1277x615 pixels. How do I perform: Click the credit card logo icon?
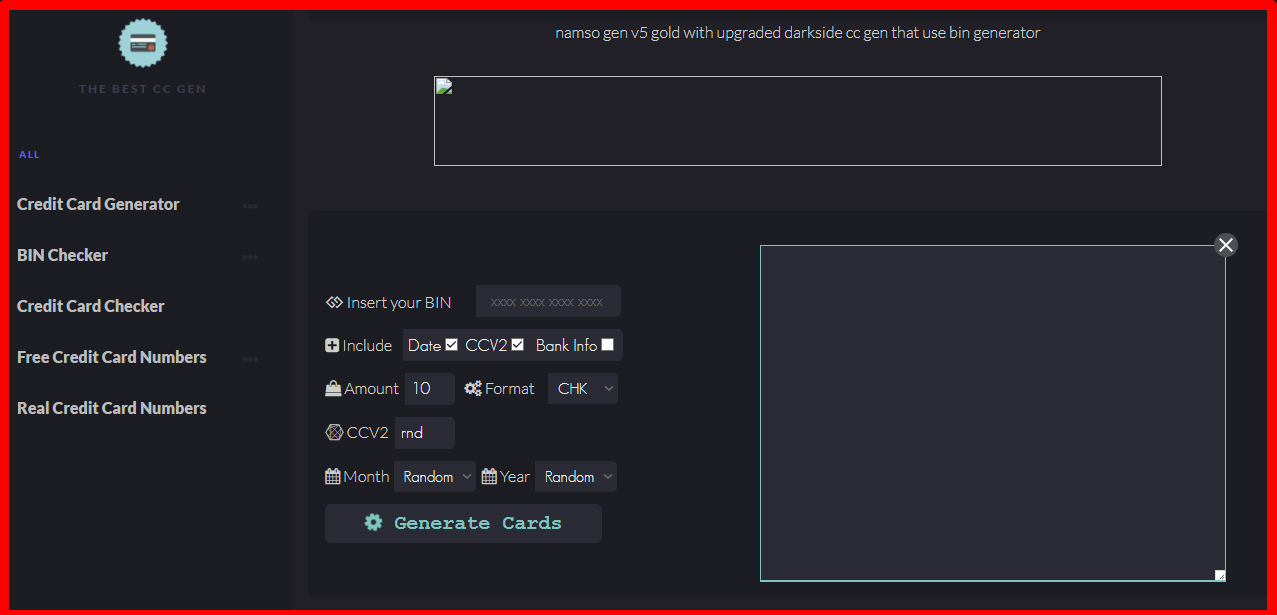(143, 43)
